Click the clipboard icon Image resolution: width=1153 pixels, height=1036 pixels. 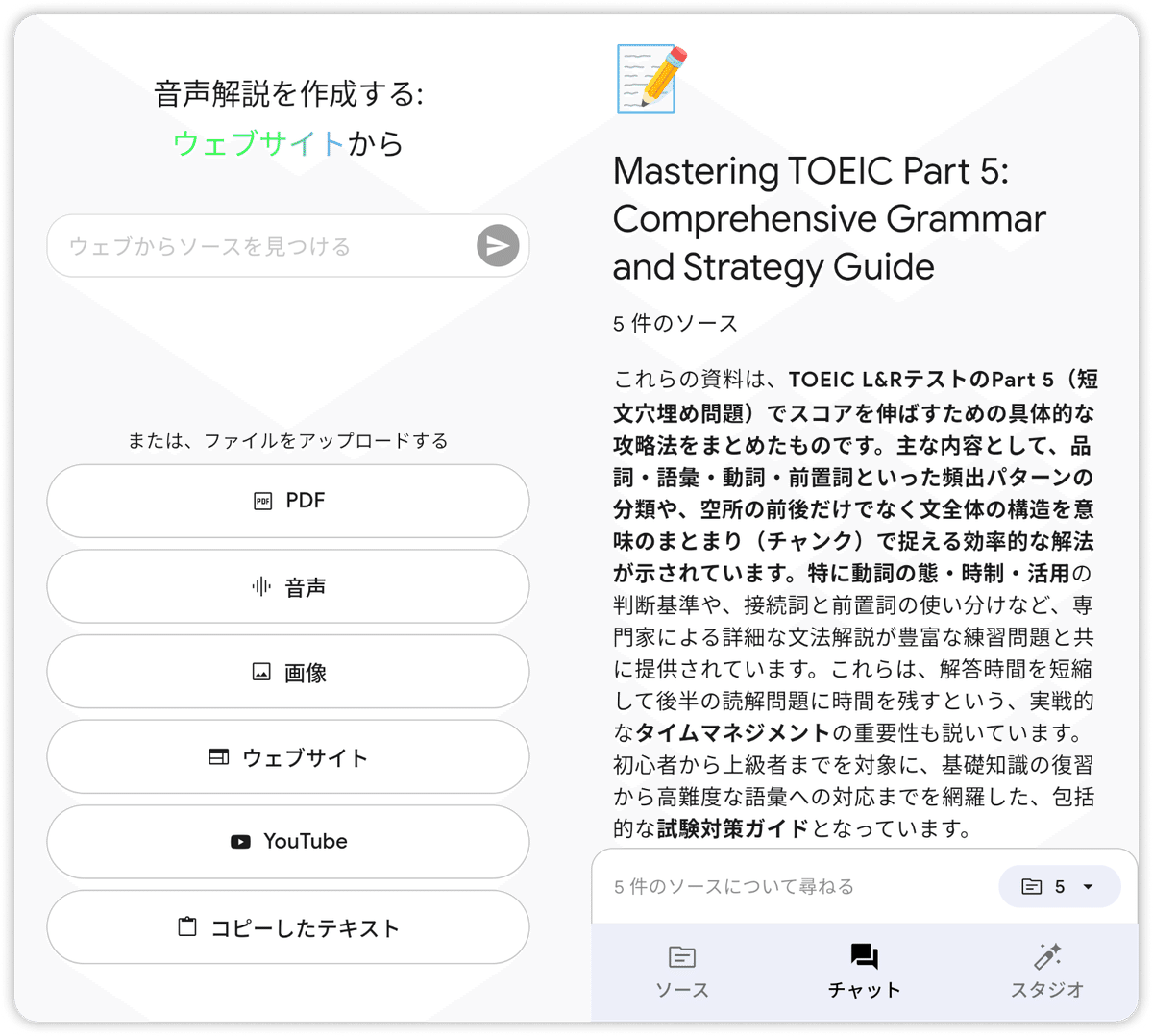click(187, 926)
